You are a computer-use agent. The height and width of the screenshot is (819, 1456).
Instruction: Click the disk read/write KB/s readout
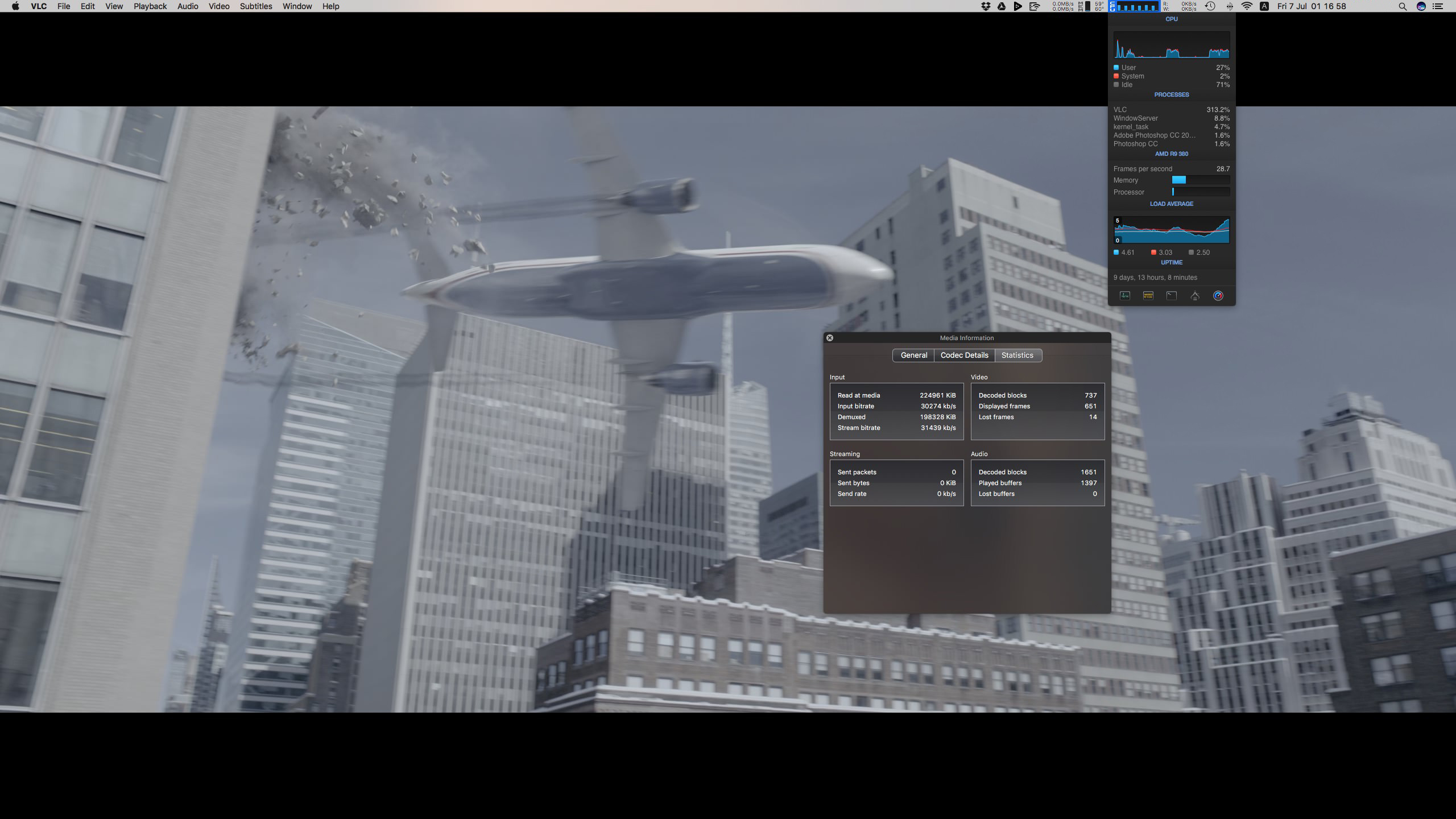1180,6
